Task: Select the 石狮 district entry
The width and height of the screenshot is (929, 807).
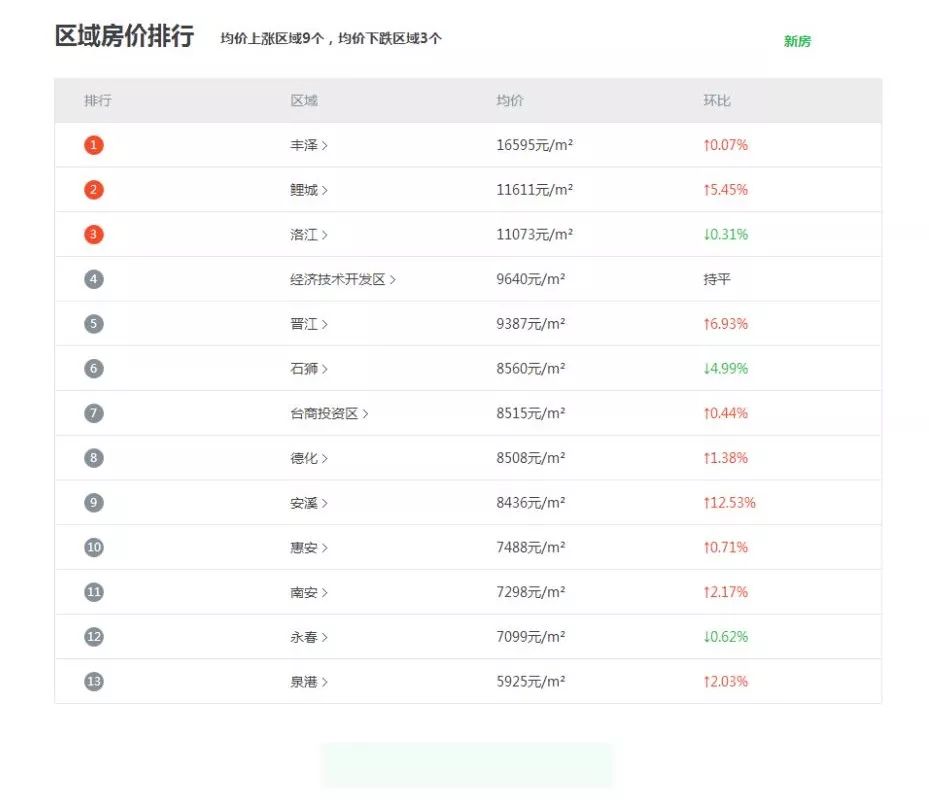Action: tap(304, 369)
